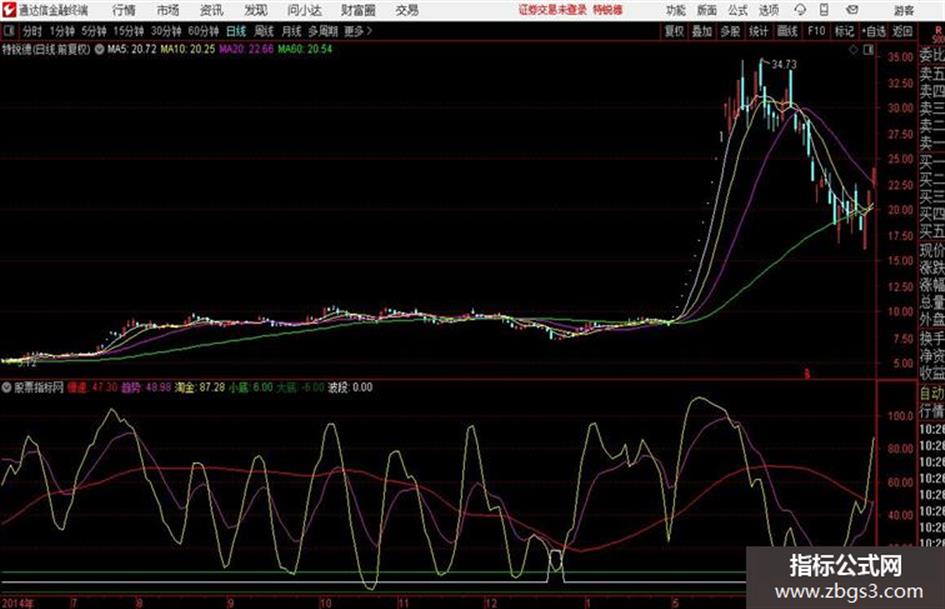
Task: Click the 35.00 price axis label
Action: click(x=901, y=57)
